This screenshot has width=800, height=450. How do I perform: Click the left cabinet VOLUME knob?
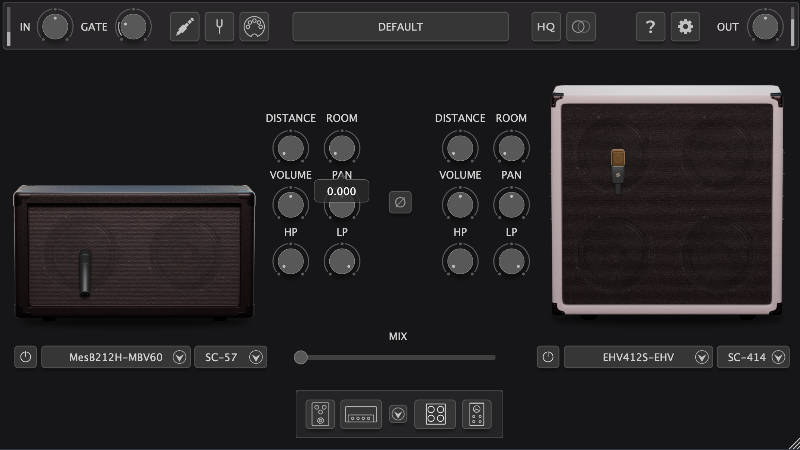pos(291,205)
